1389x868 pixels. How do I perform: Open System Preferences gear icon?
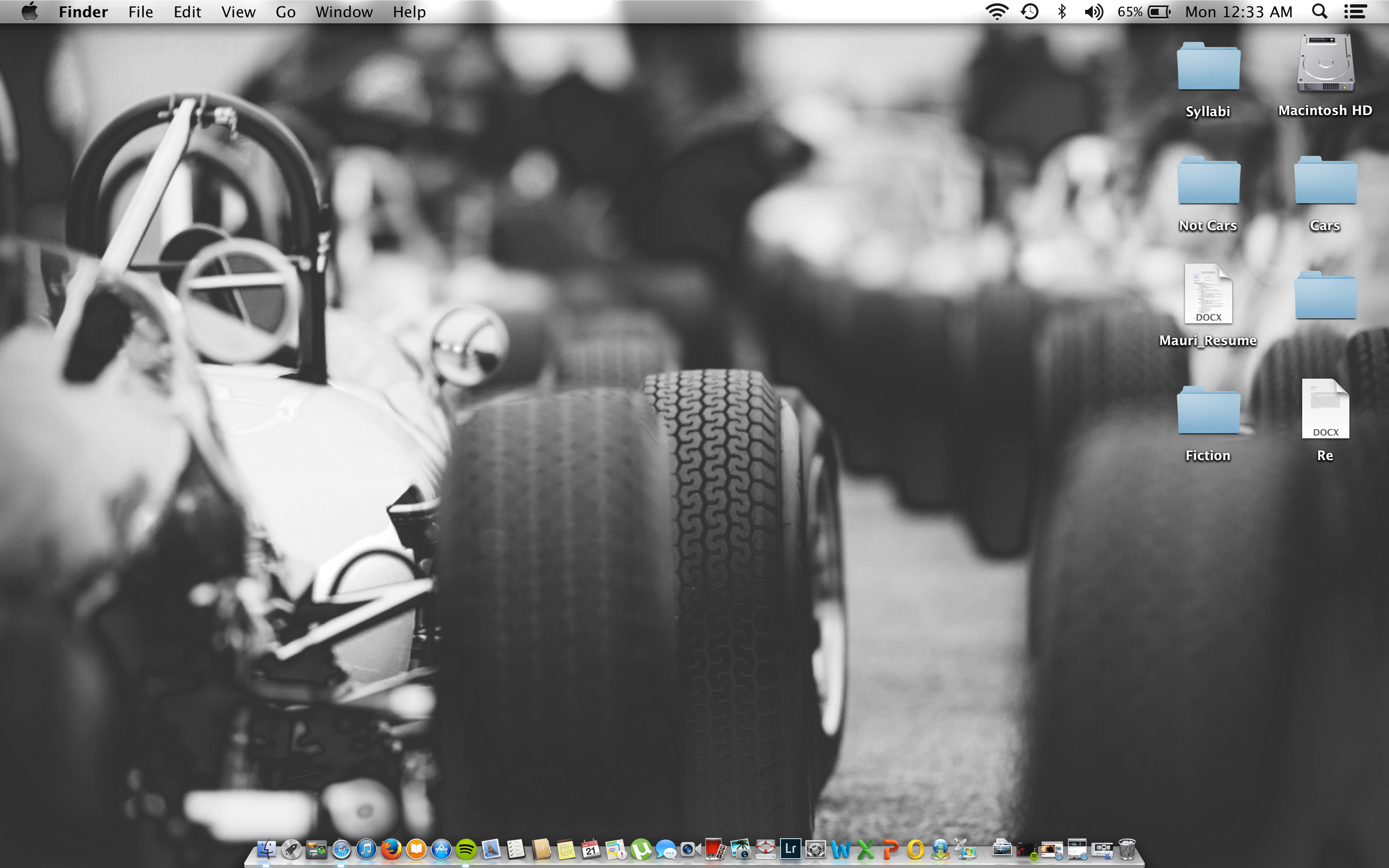815,849
